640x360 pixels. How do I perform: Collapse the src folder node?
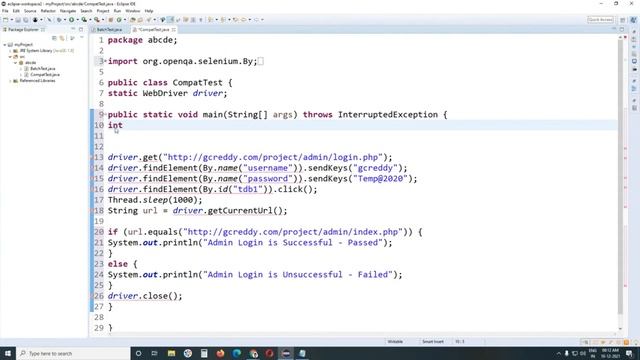coord(10,57)
